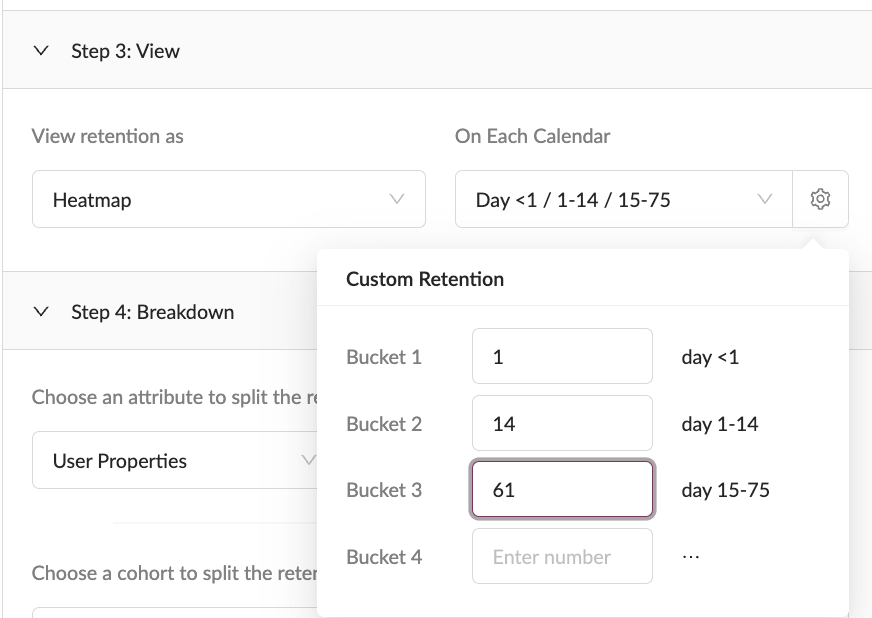Viewport: 872px width, 618px height.
Task: Collapse the Step 3: View chevron
Action: click(41, 51)
